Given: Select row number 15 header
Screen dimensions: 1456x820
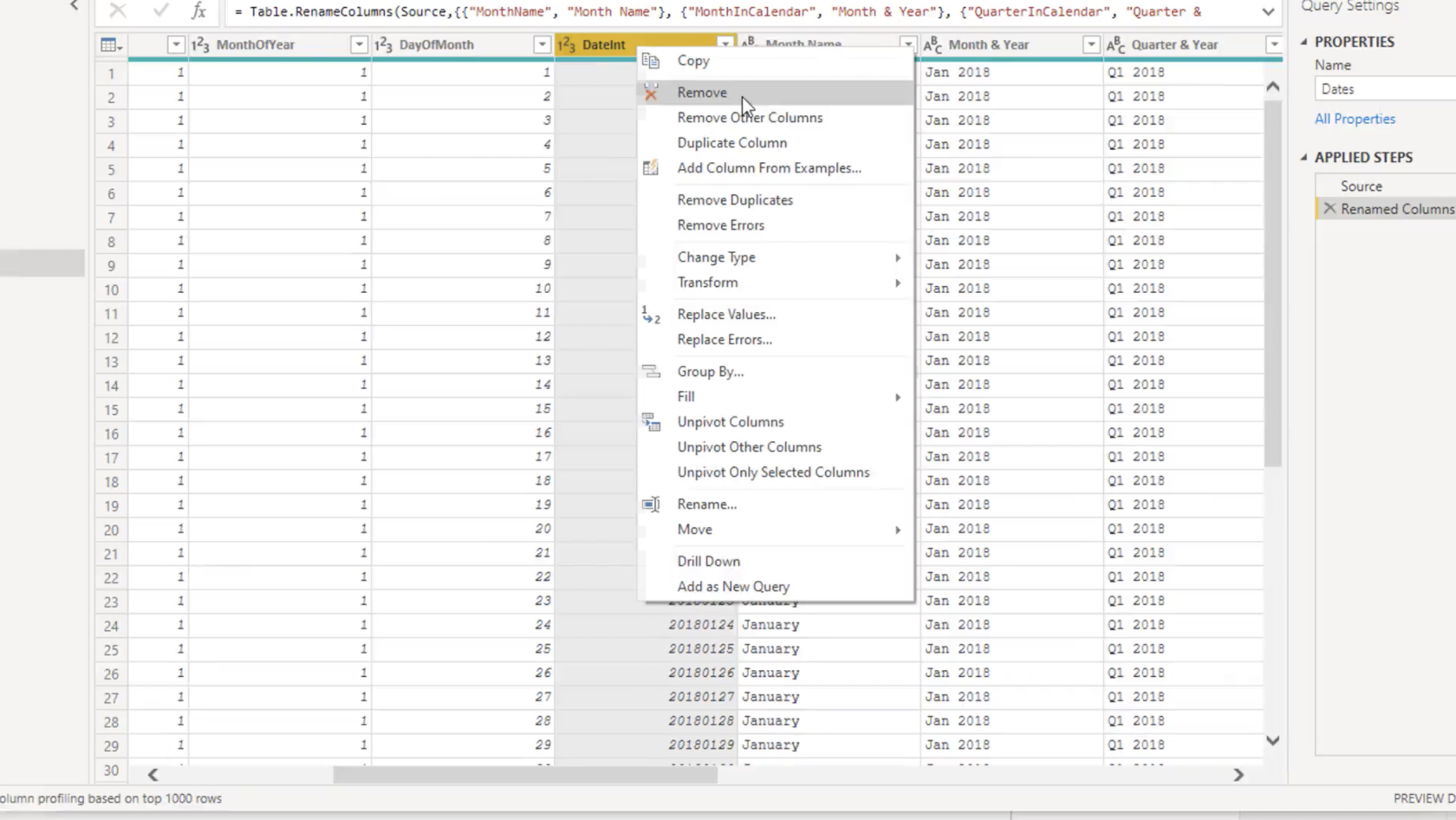Looking at the screenshot, I should pyautogui.click(x=111, y=409).
